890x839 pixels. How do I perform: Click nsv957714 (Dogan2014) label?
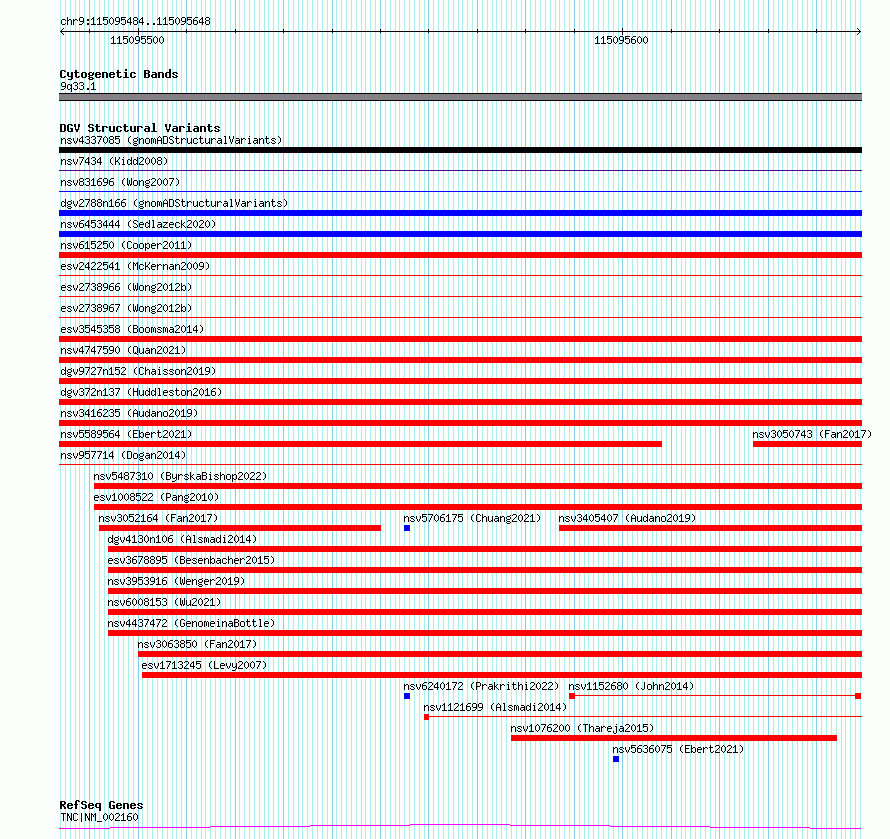click(123, 455)
